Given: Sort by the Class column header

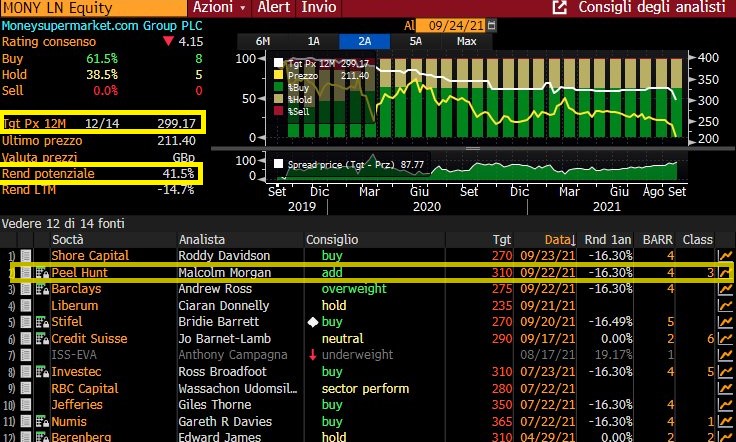Looking at the screenshot, I should pos(698,240).
